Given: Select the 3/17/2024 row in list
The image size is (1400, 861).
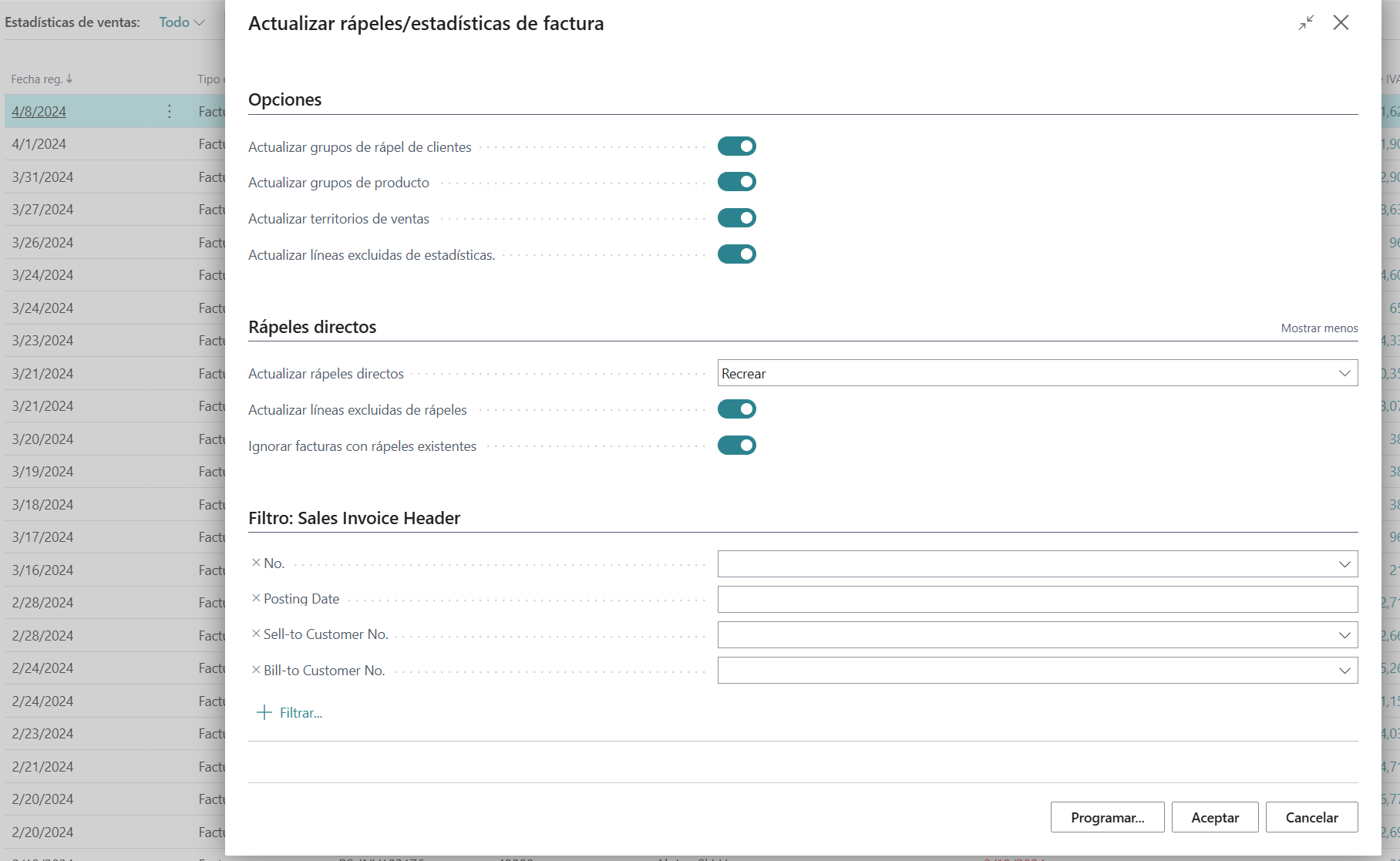Looking at the screenshot, I should 115,537.
